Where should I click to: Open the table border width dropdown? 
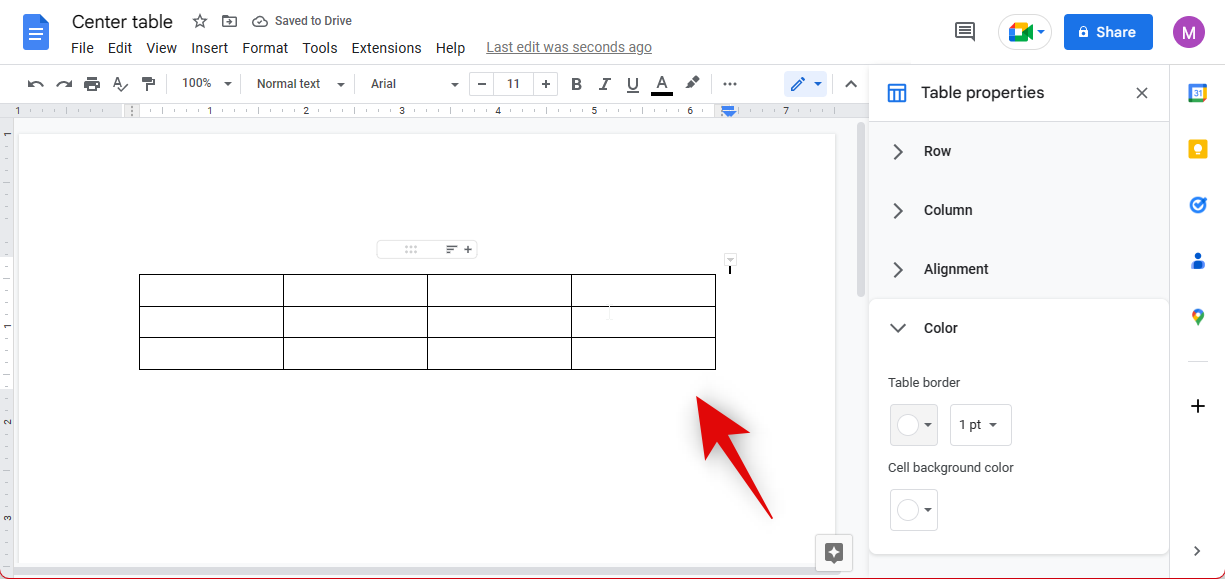click(x=980, y=425)
